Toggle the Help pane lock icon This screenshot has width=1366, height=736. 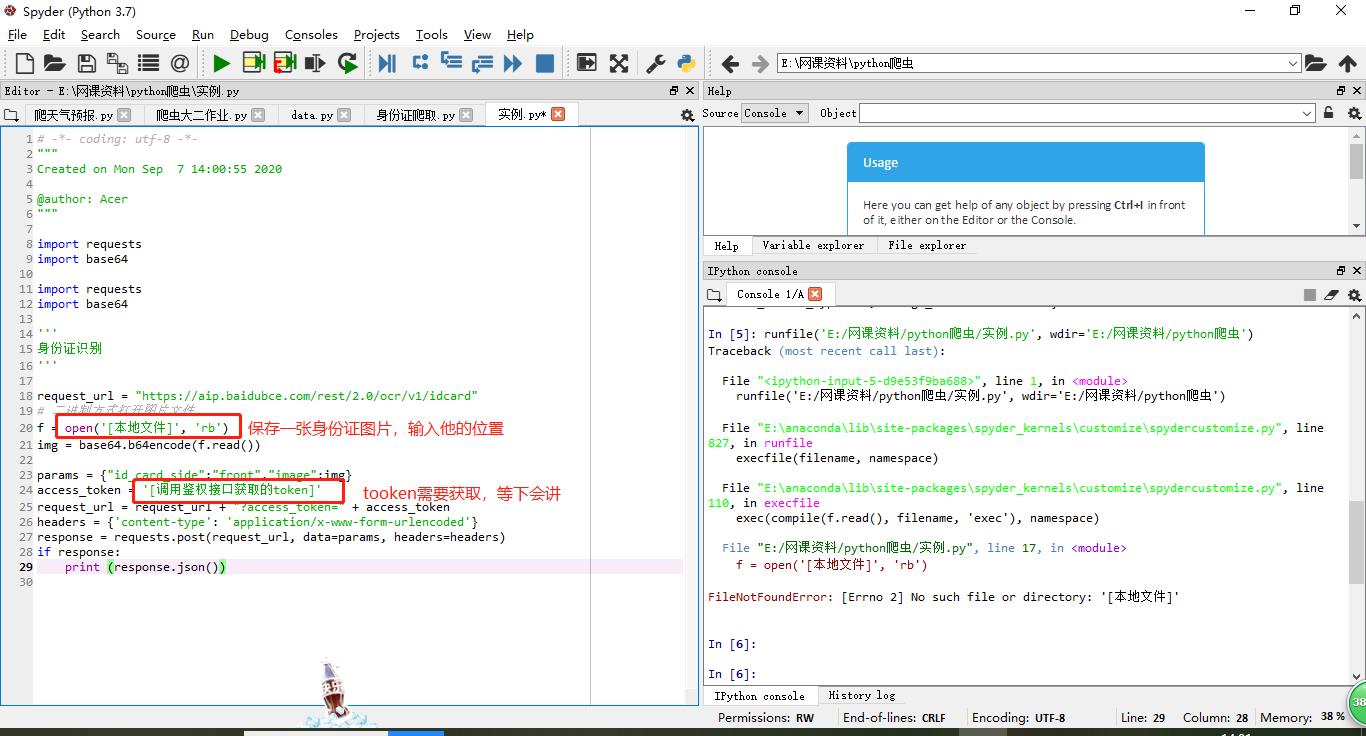1328,113
